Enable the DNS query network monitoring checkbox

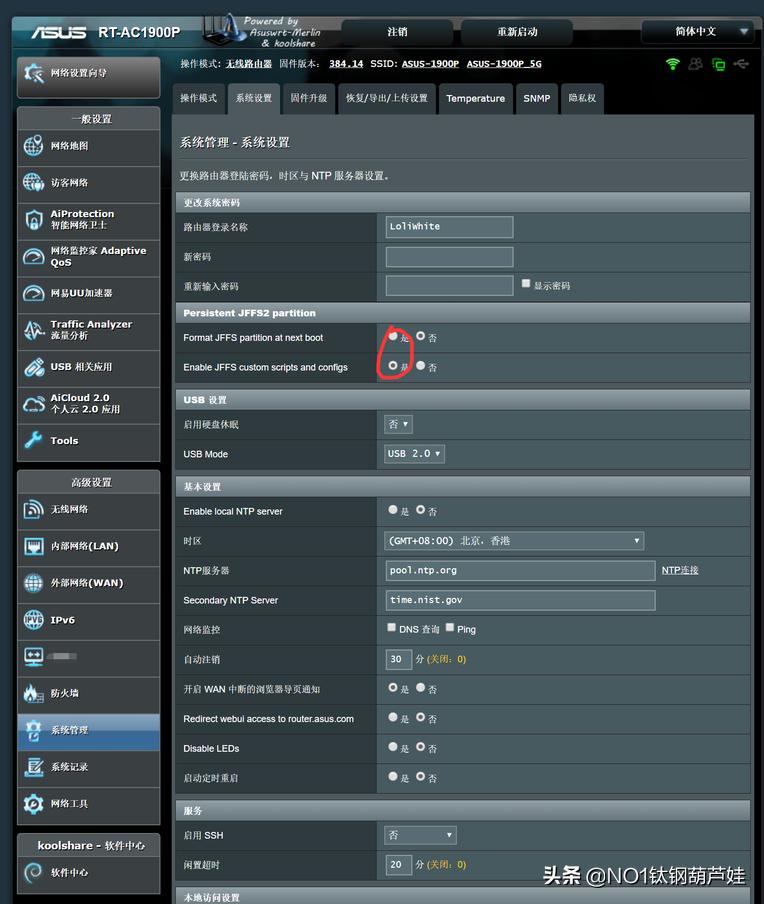392,627
